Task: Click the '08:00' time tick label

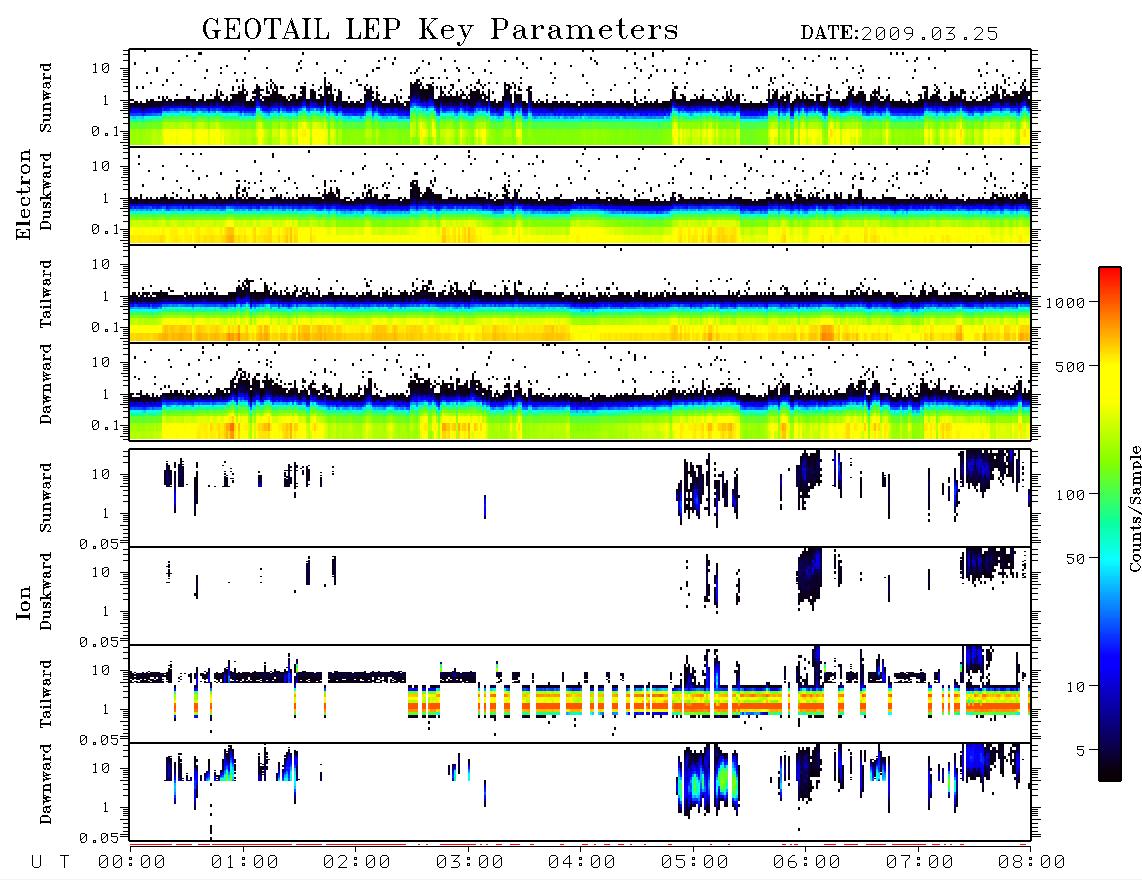Action: [1032, 862]
